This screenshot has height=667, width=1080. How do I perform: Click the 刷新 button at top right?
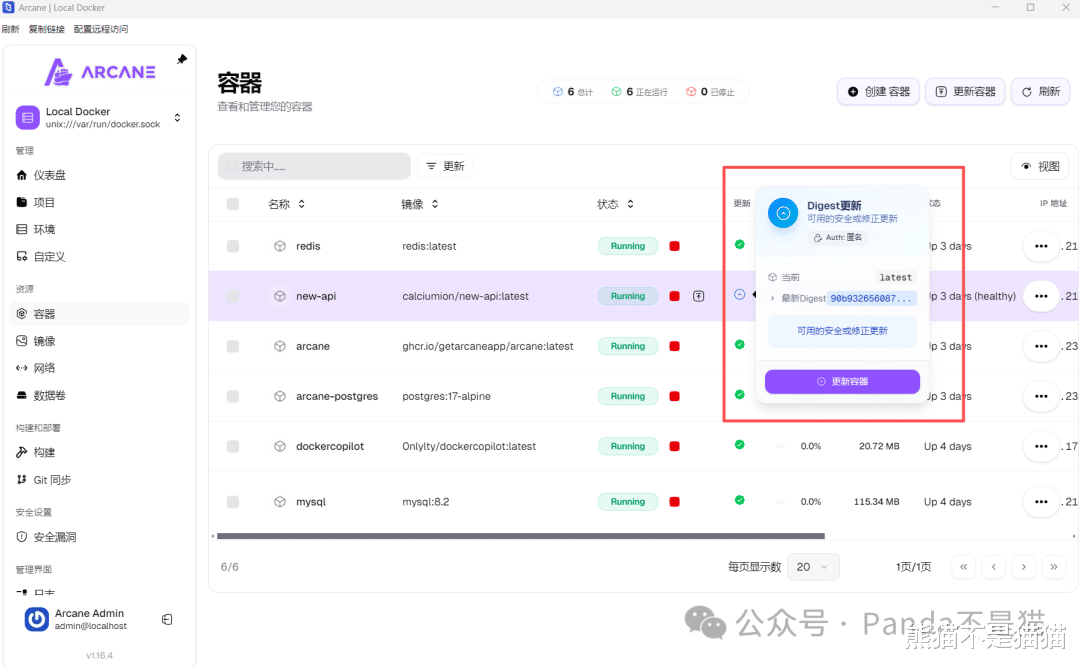1040,92
